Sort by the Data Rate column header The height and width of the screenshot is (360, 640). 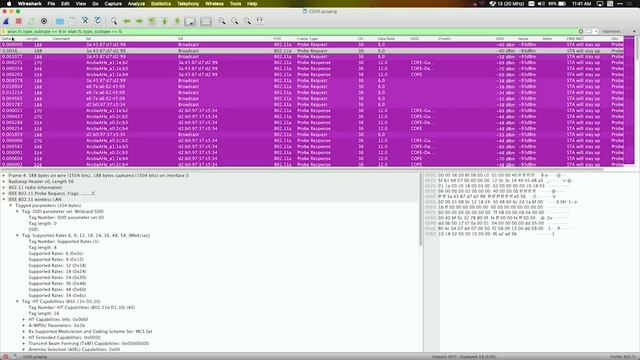[x=386, y=38]
